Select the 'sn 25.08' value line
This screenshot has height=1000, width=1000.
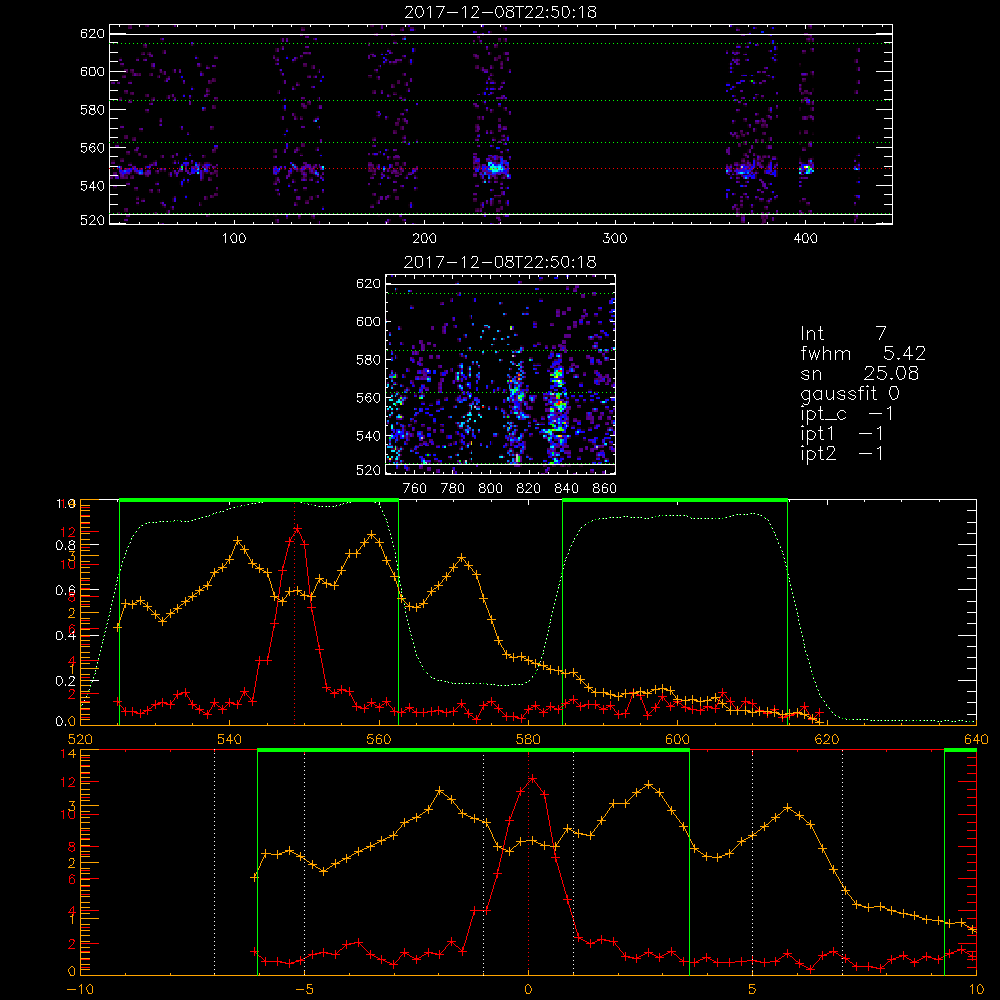tap(860, 373)
